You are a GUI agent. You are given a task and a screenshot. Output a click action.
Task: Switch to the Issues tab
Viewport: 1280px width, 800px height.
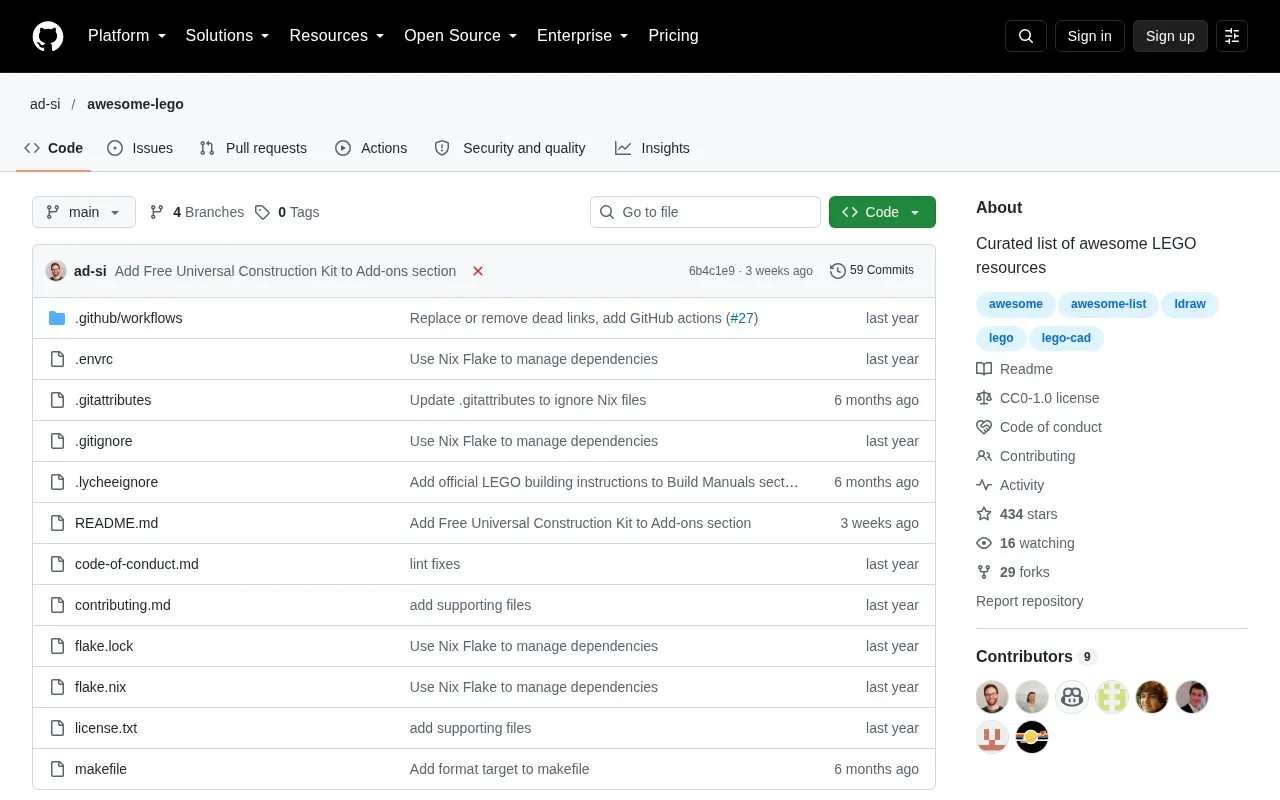point(140,148)
